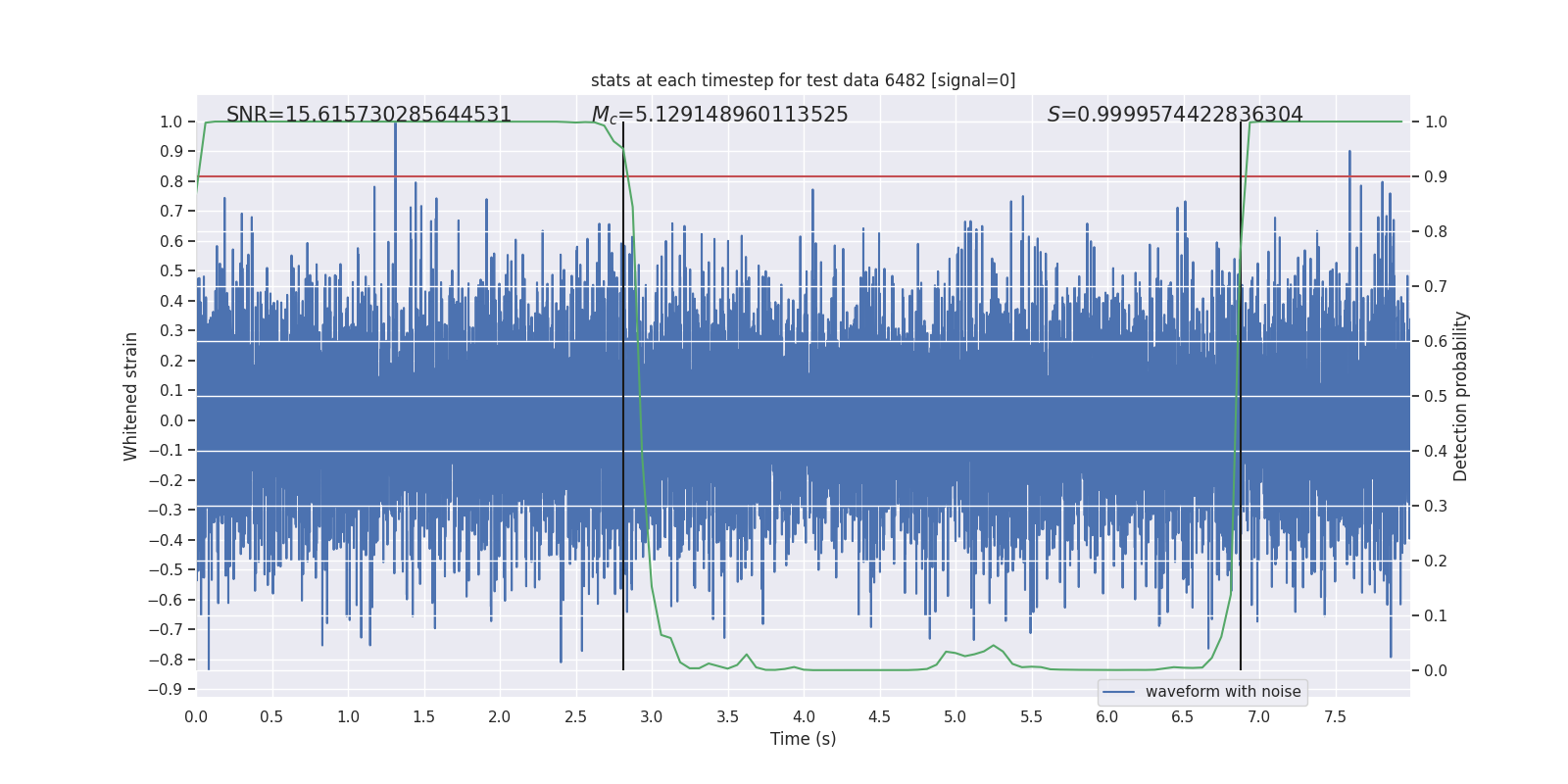Select the 'Time (s)' axis label
1568x784 pixels.
pyautogui.click(x=804, y=739)
